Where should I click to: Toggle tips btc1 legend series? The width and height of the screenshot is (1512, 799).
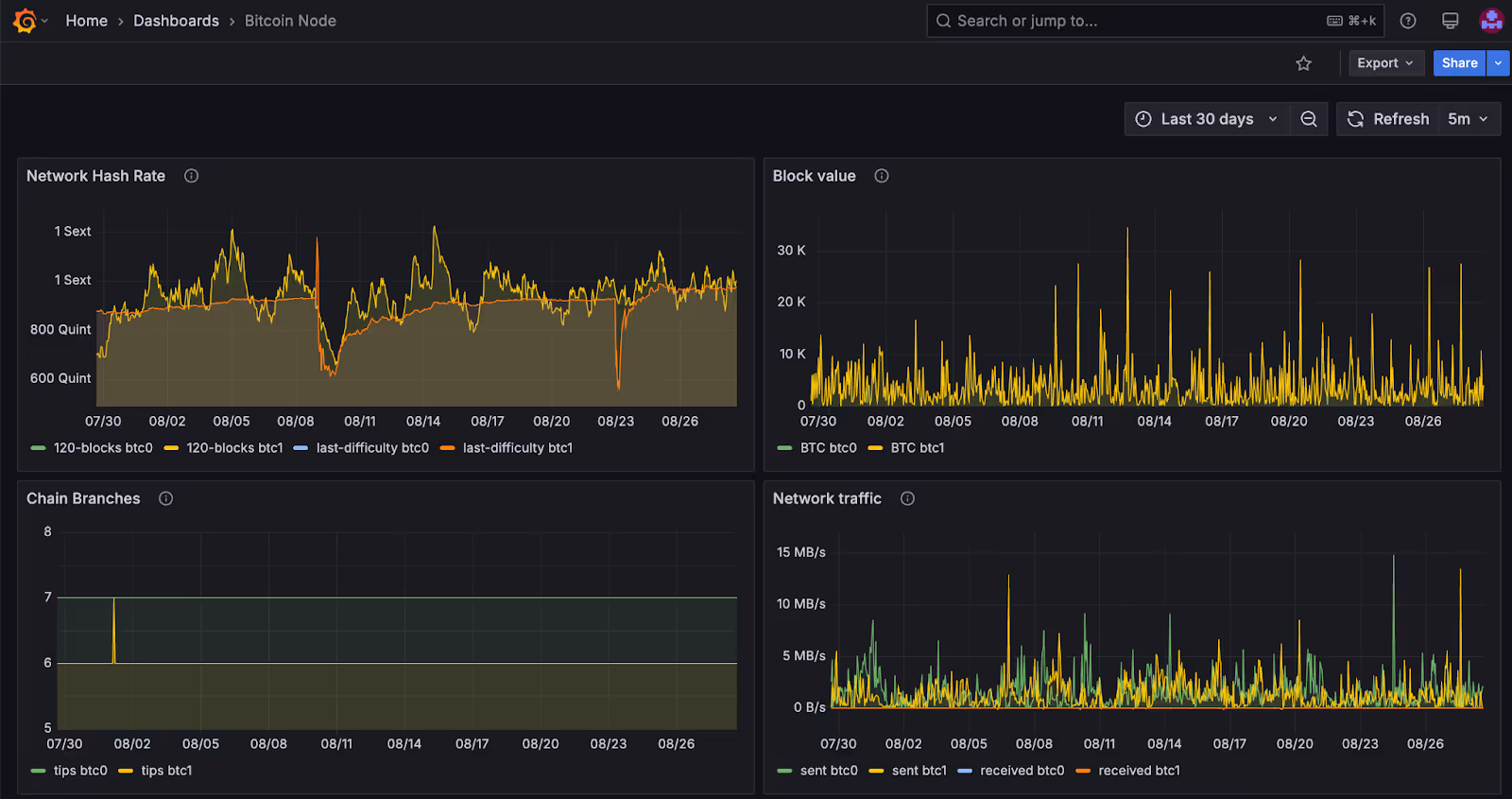pyautogui.click(x=166, y=771)
